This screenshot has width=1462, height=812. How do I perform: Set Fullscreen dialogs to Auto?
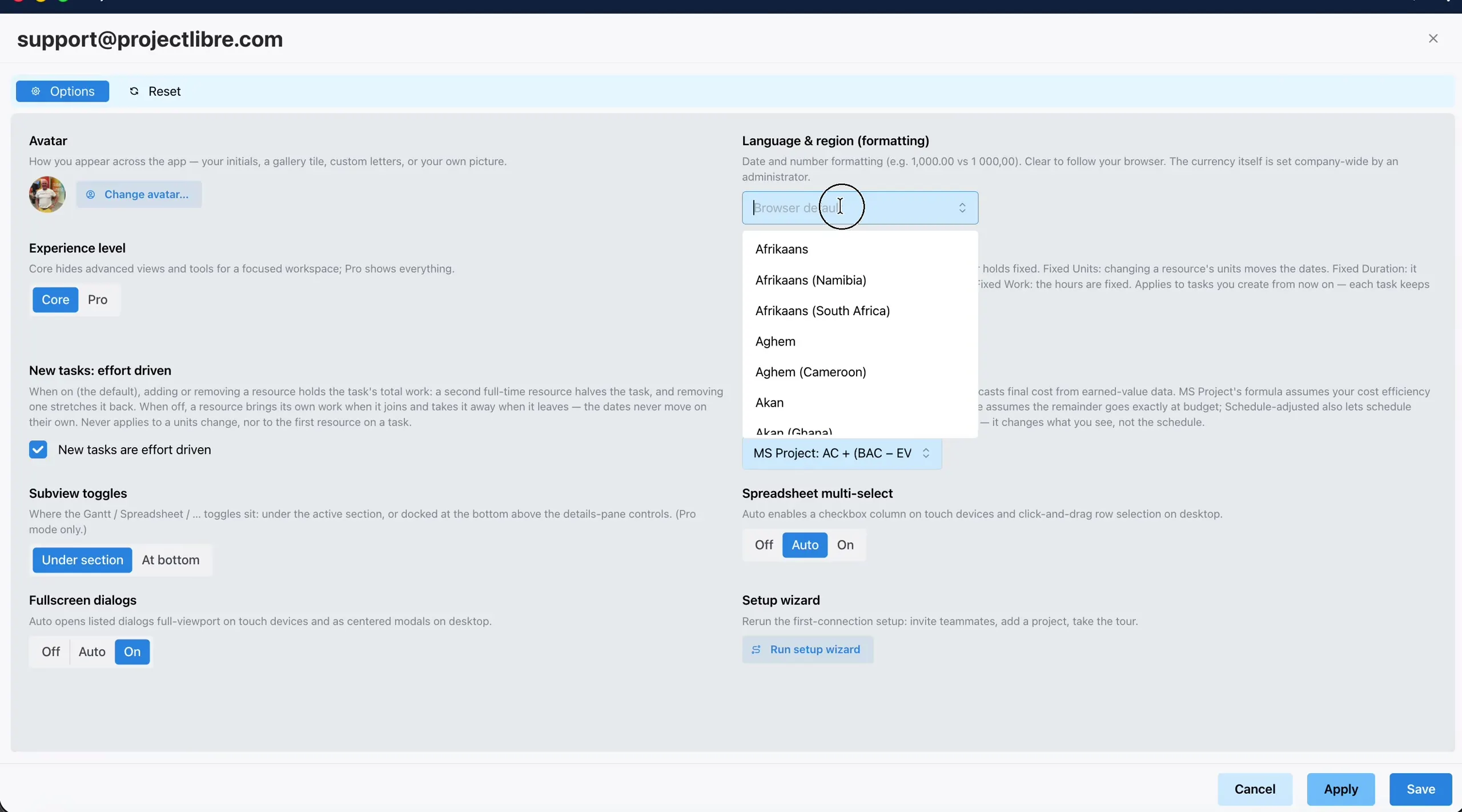[x=92, y=652]
